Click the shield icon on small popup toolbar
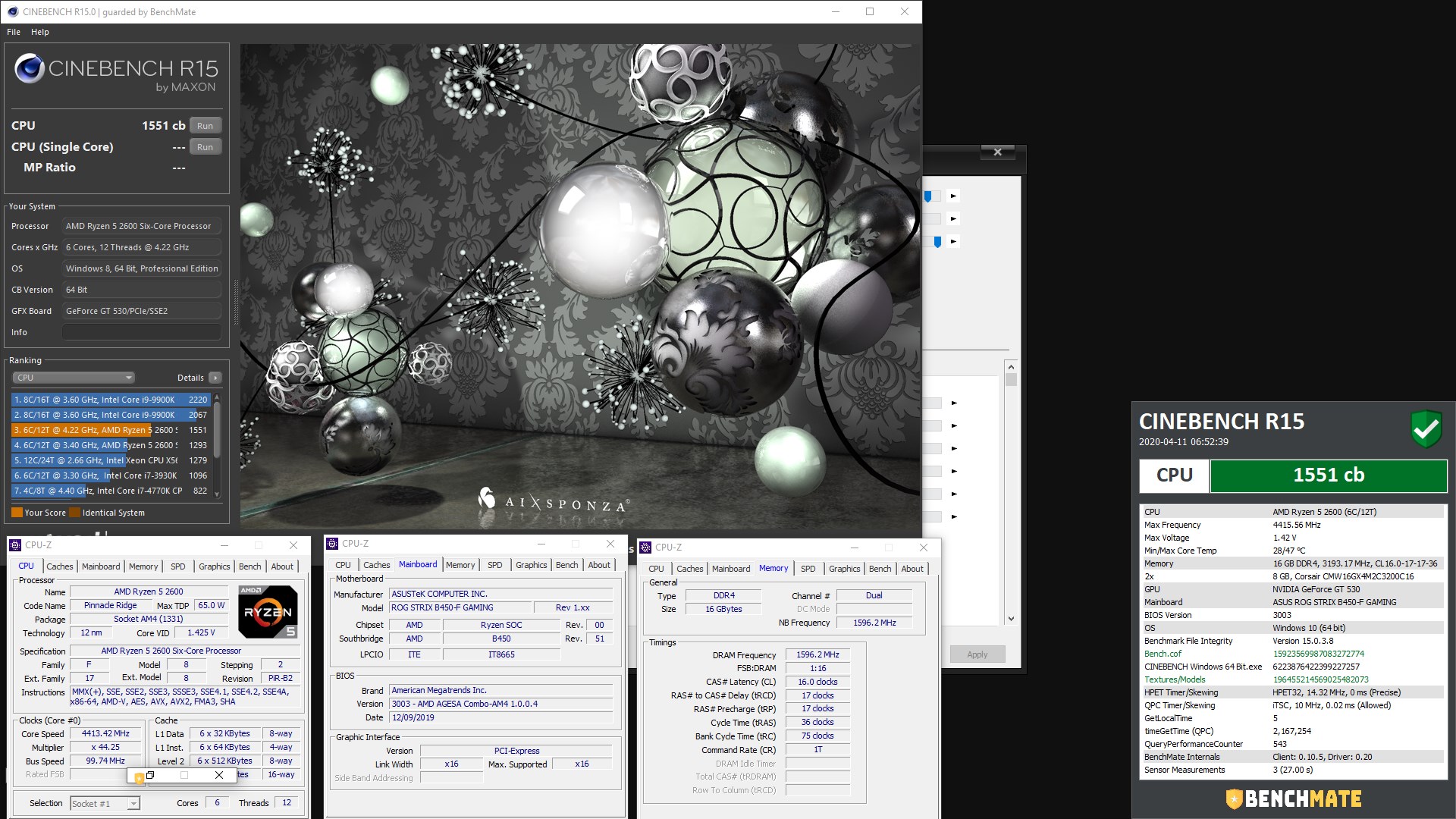This screenshot has width=1456, height=819. [x=139, y=777]
